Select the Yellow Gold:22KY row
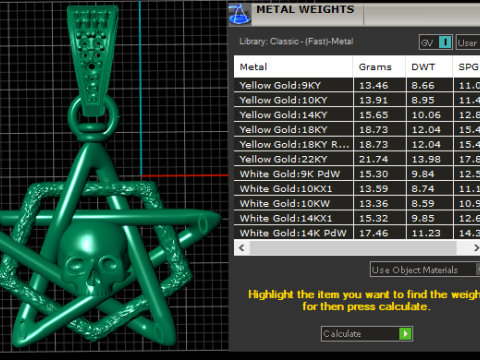 point(357,159)
